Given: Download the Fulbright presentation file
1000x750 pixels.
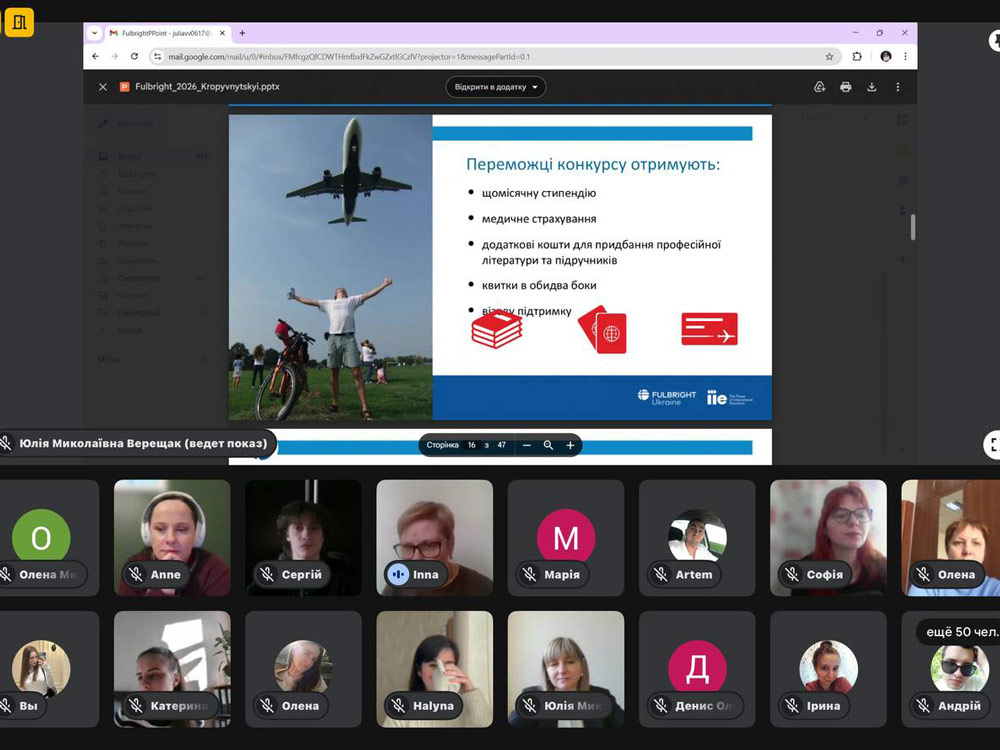Looking at the screenshot, I should [x=871, y=87].
